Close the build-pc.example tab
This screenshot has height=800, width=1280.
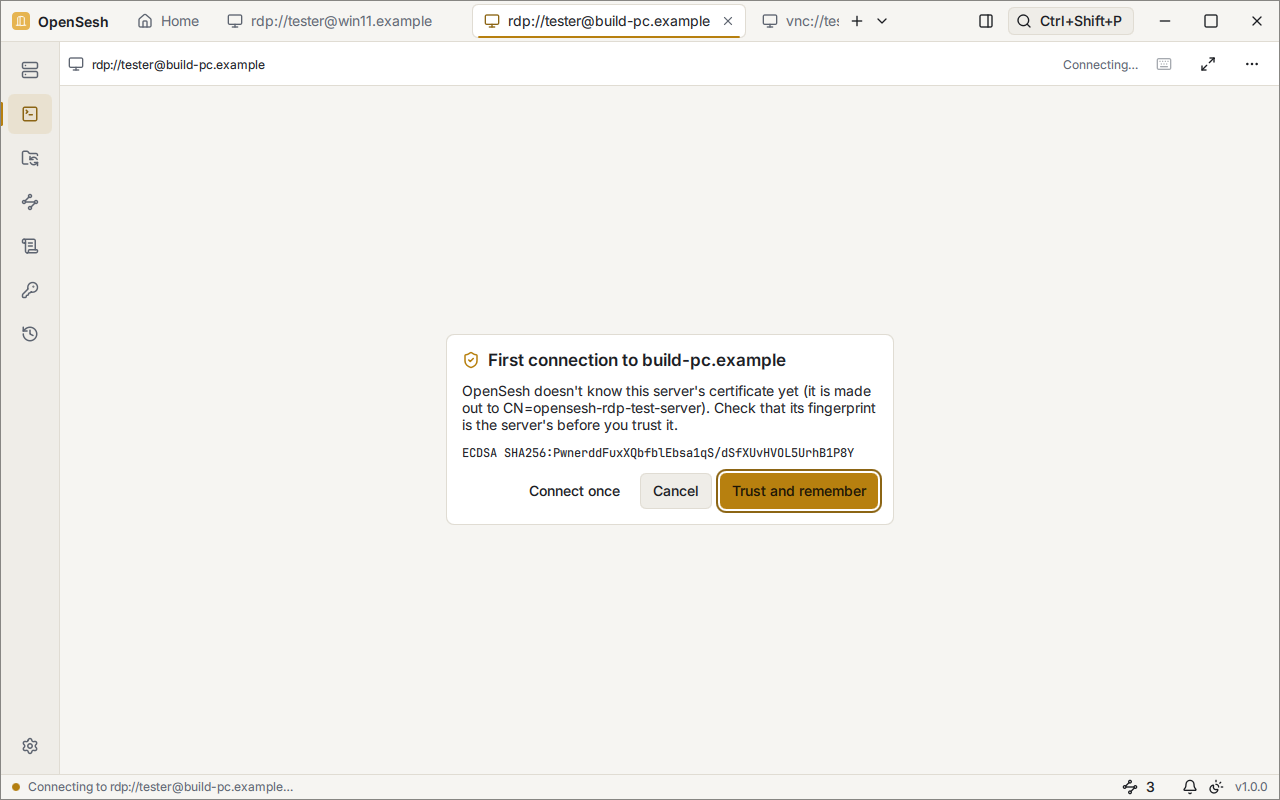(728, 21)
